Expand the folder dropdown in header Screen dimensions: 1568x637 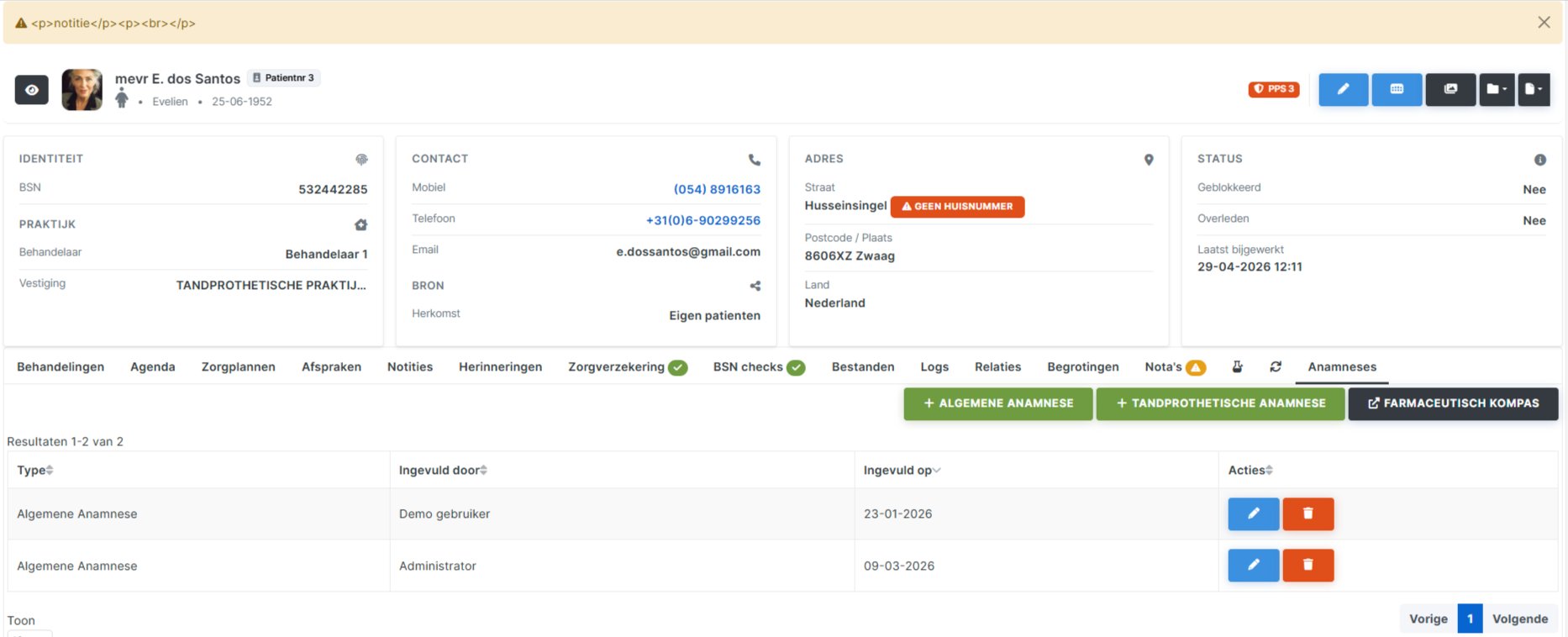1497,89
